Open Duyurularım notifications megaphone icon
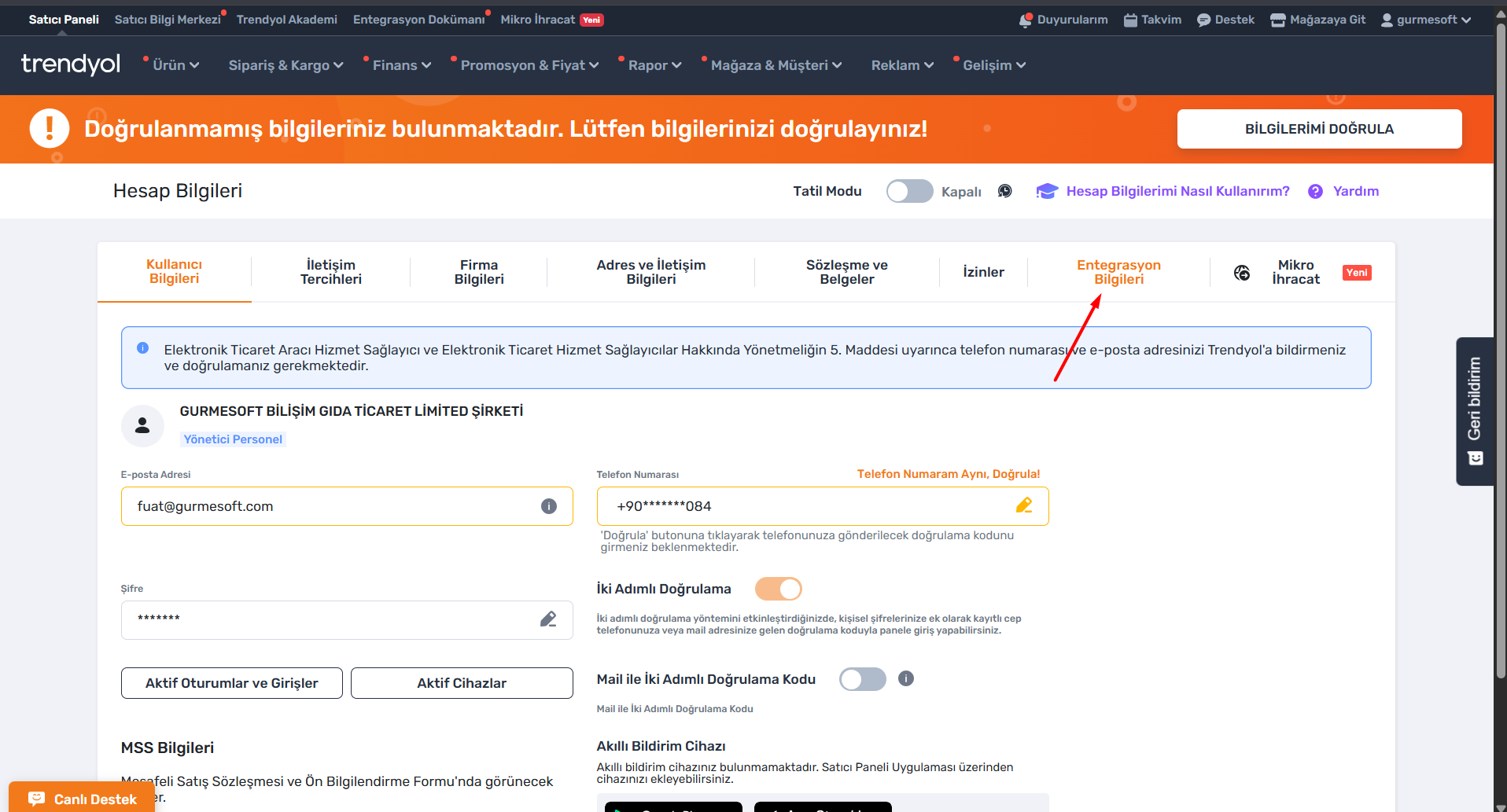The height and width of the screenshot is (812, 1507). click(x=1026, y=20)
